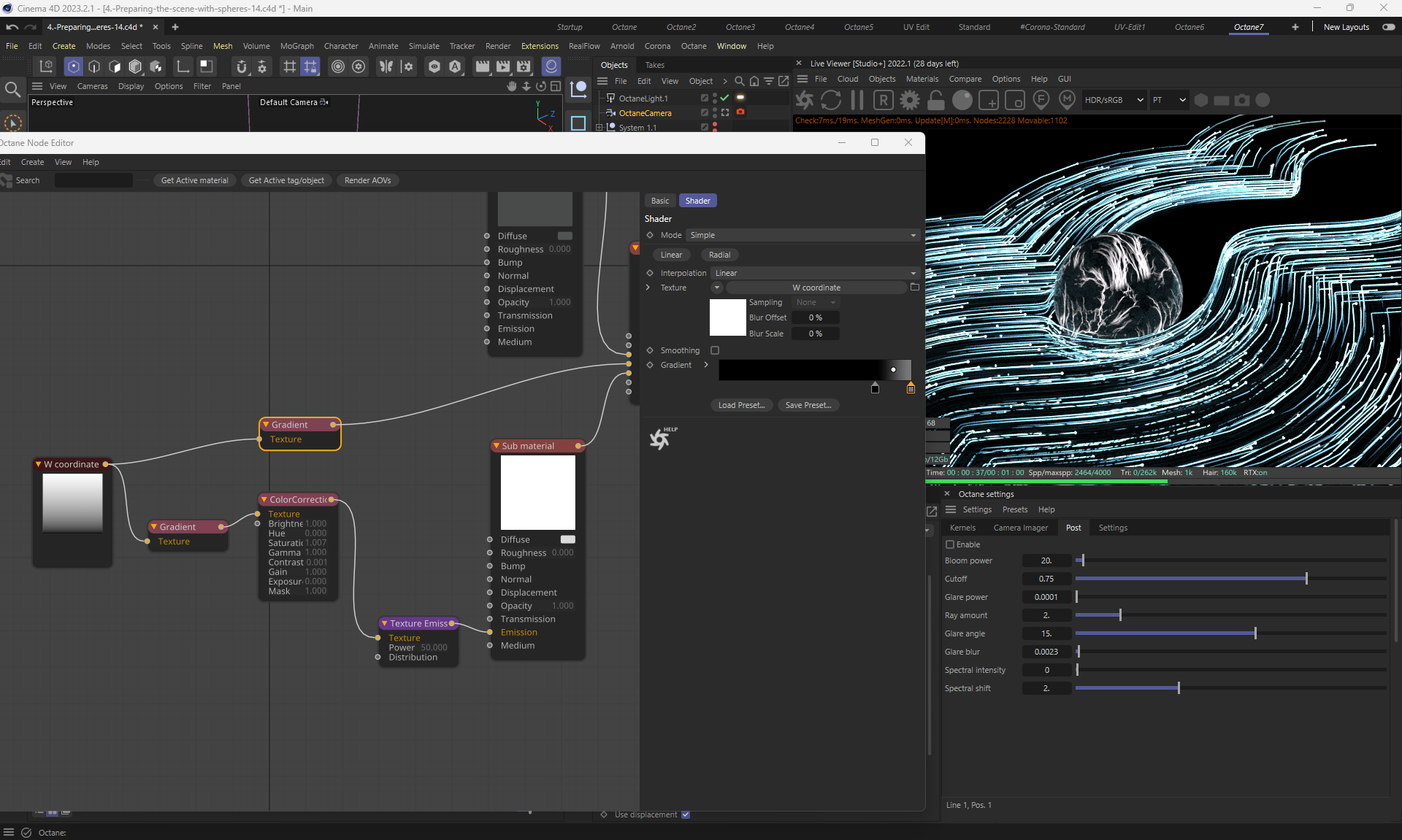Screen dimensions: 1402x840
Task: Click the Load Preset button
Action: tap(741, 405)
